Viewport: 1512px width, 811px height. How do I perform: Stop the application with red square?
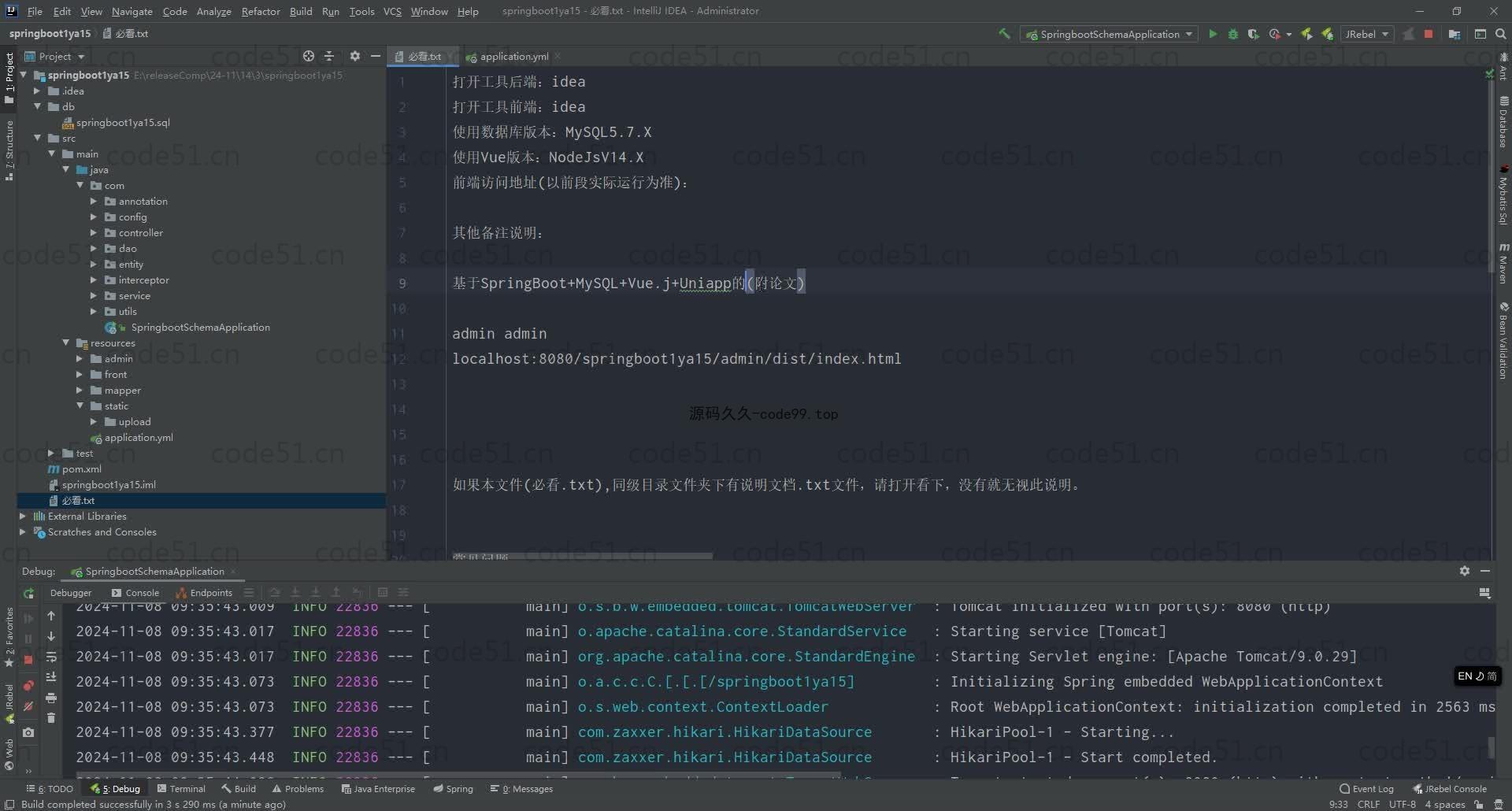(1429, 34)
